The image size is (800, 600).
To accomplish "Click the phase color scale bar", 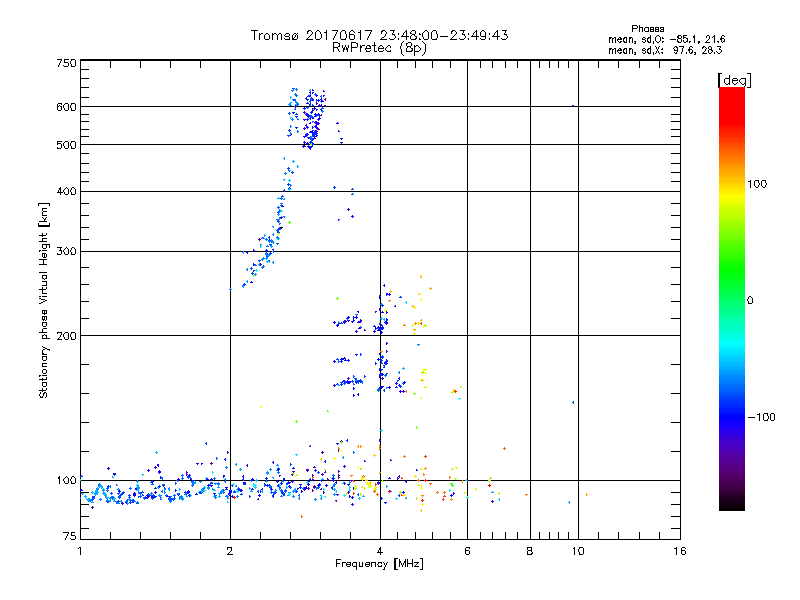I will pos(732,298).
